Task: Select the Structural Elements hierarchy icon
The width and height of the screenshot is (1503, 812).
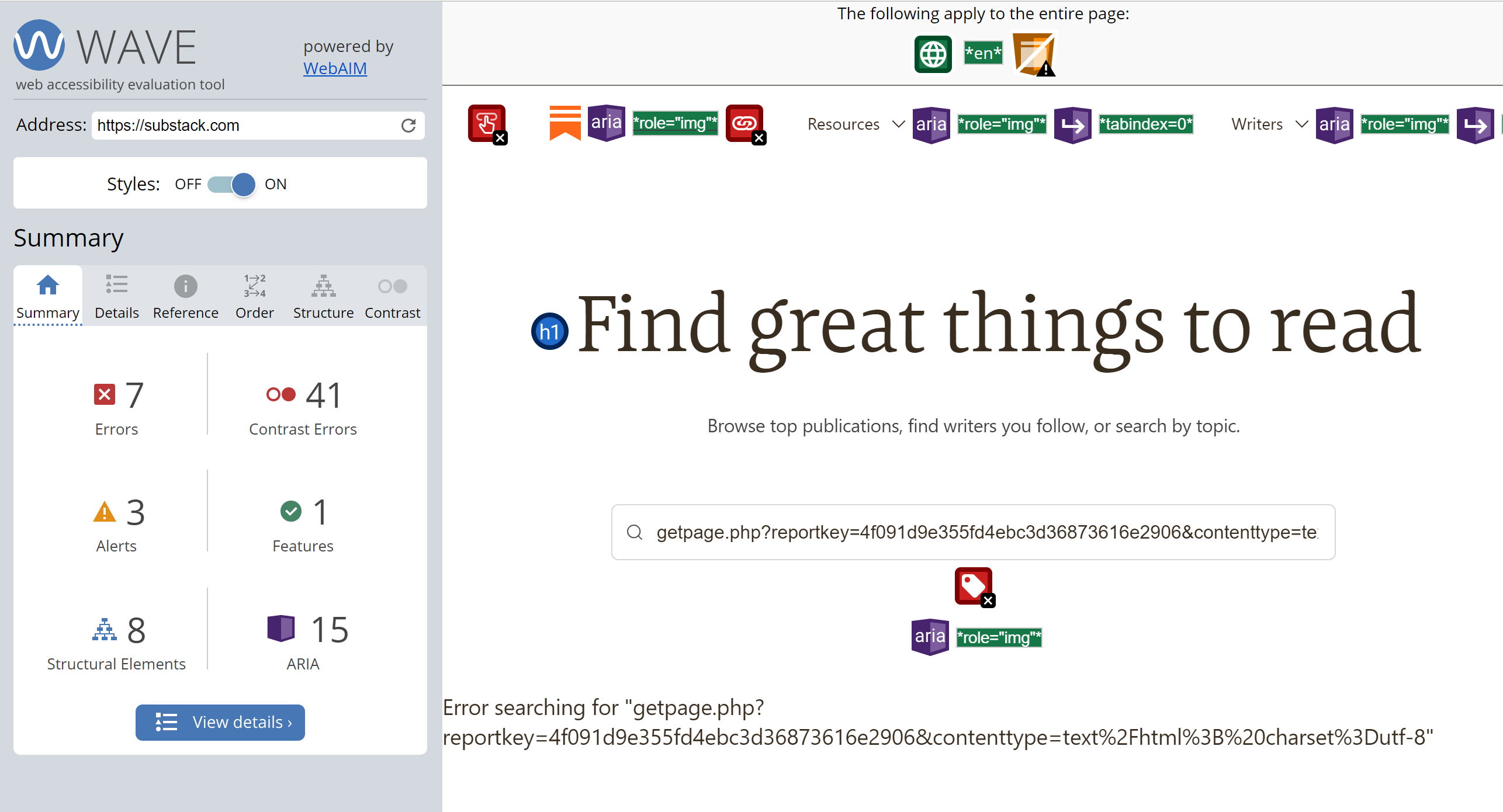Action: click(105, 630)
